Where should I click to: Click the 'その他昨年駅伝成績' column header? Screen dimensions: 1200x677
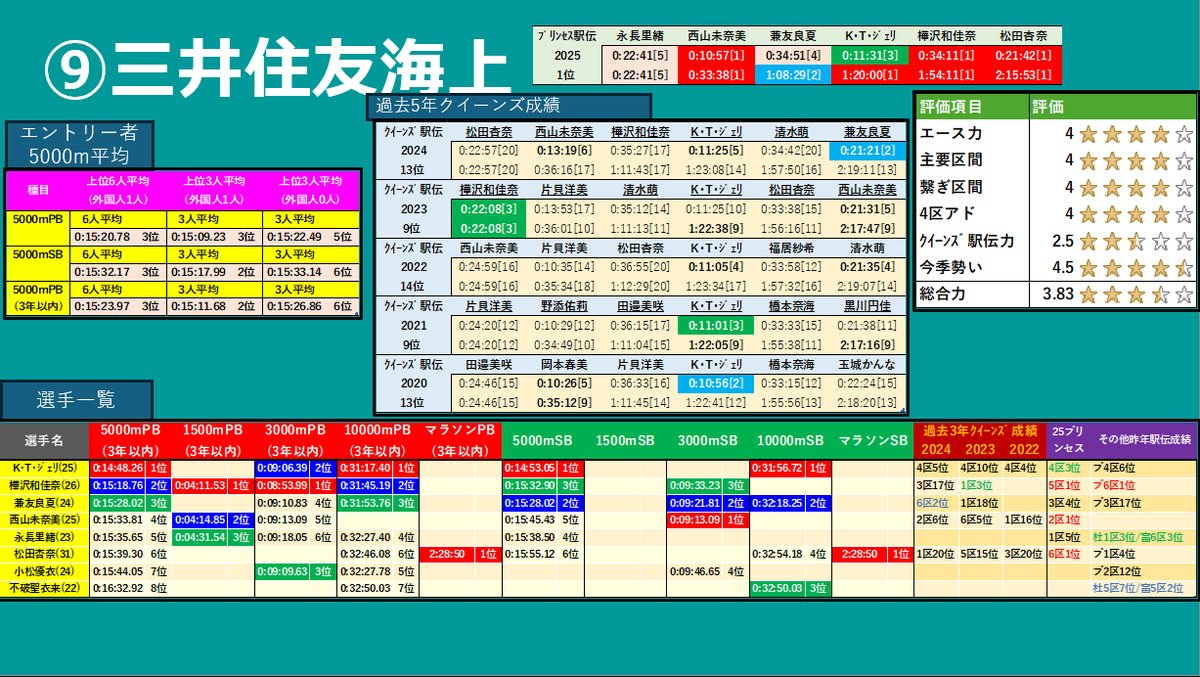coord(1144,439)
